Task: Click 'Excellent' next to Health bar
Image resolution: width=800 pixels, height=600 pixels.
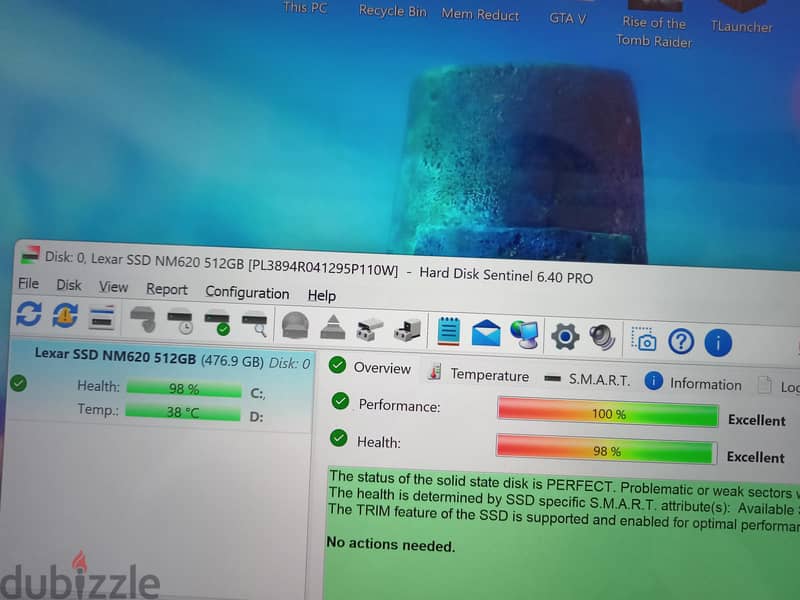Action: tap(755, 457)
